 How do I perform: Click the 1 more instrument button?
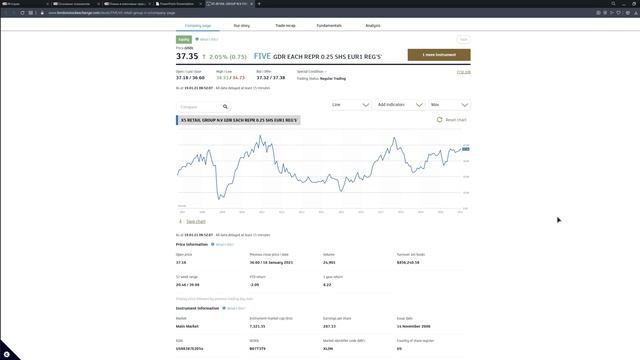coord(439,55)
